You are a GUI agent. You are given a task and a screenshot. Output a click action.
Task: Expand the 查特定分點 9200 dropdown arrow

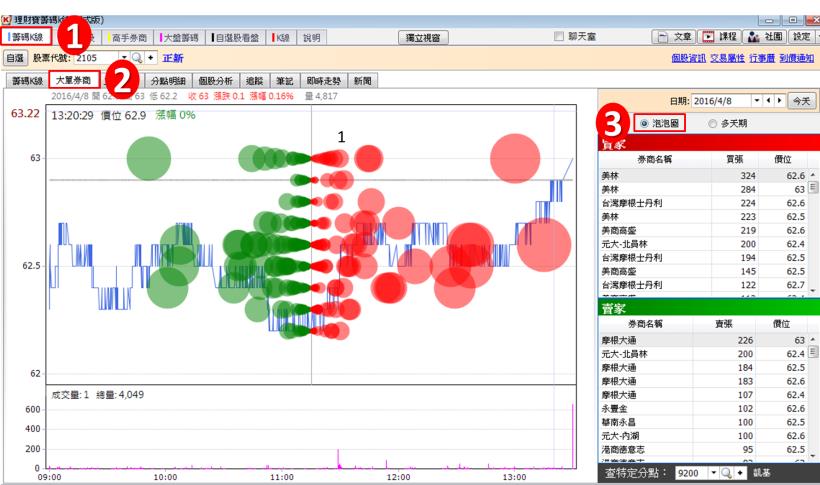point(714,472)
